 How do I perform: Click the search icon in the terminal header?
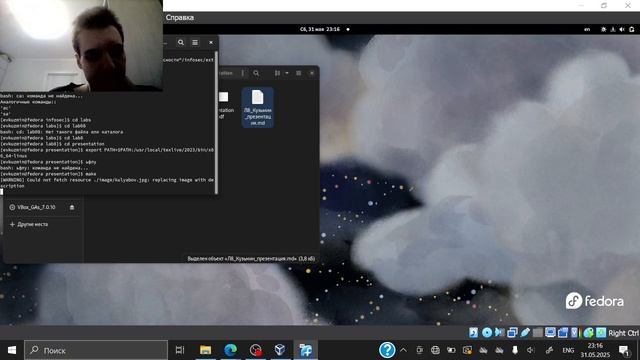tap(181, 42)
